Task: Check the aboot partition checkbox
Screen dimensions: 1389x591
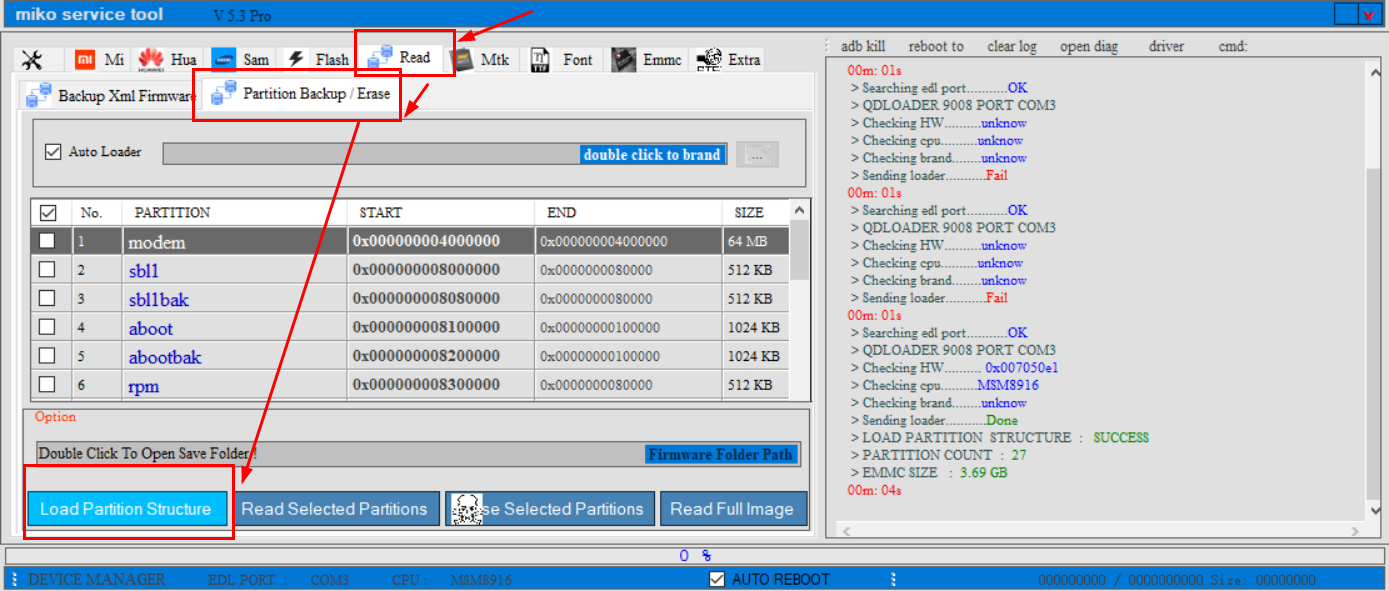Action: [x=47, y=327]
